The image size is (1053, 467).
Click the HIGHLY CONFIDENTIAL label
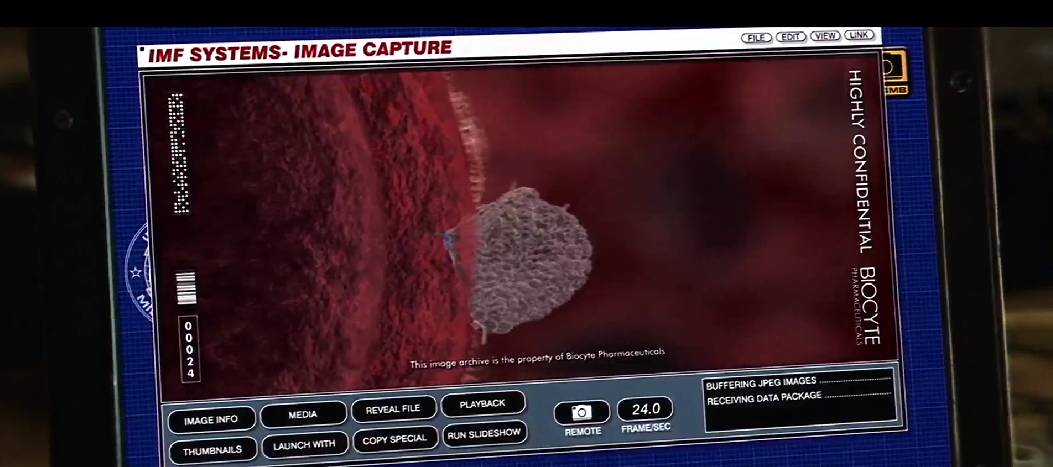(x=860, y=161)
